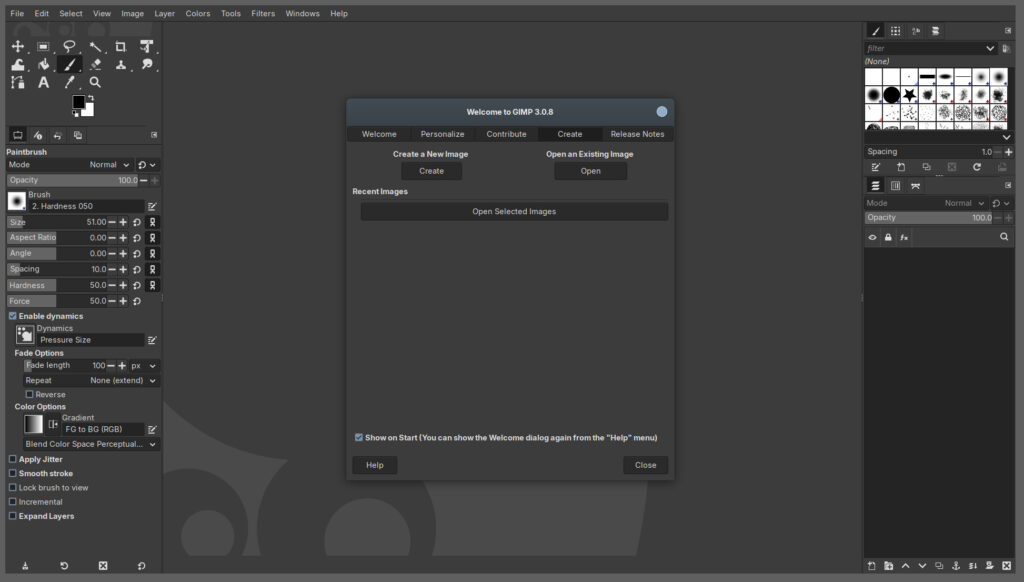Image resolution: width=1024 pixels, height=582 pixels.
Task: Select the Crop tool in toolbox
Action: (121, 46)
